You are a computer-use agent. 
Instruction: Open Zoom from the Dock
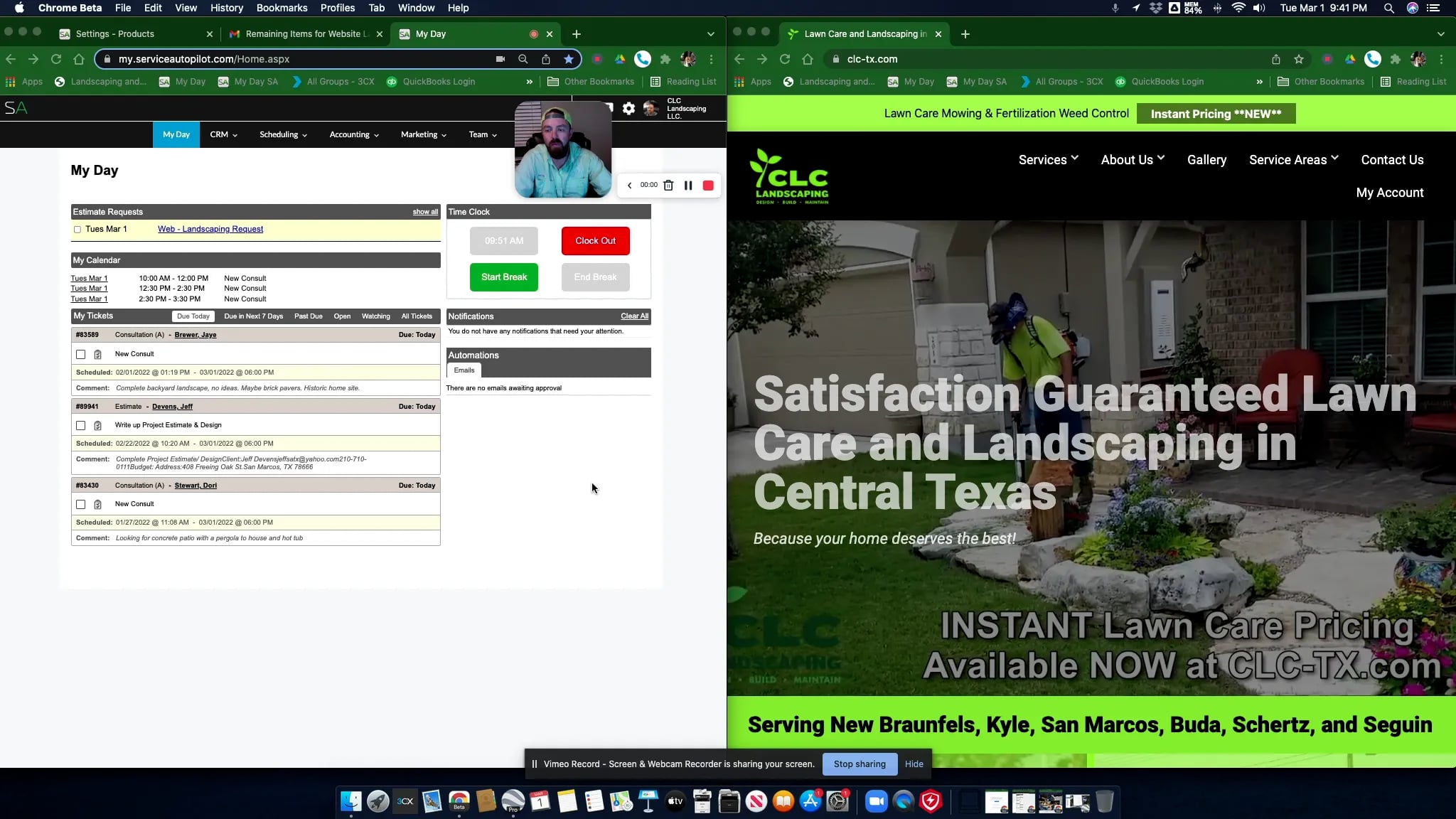[x=877, y=801]
